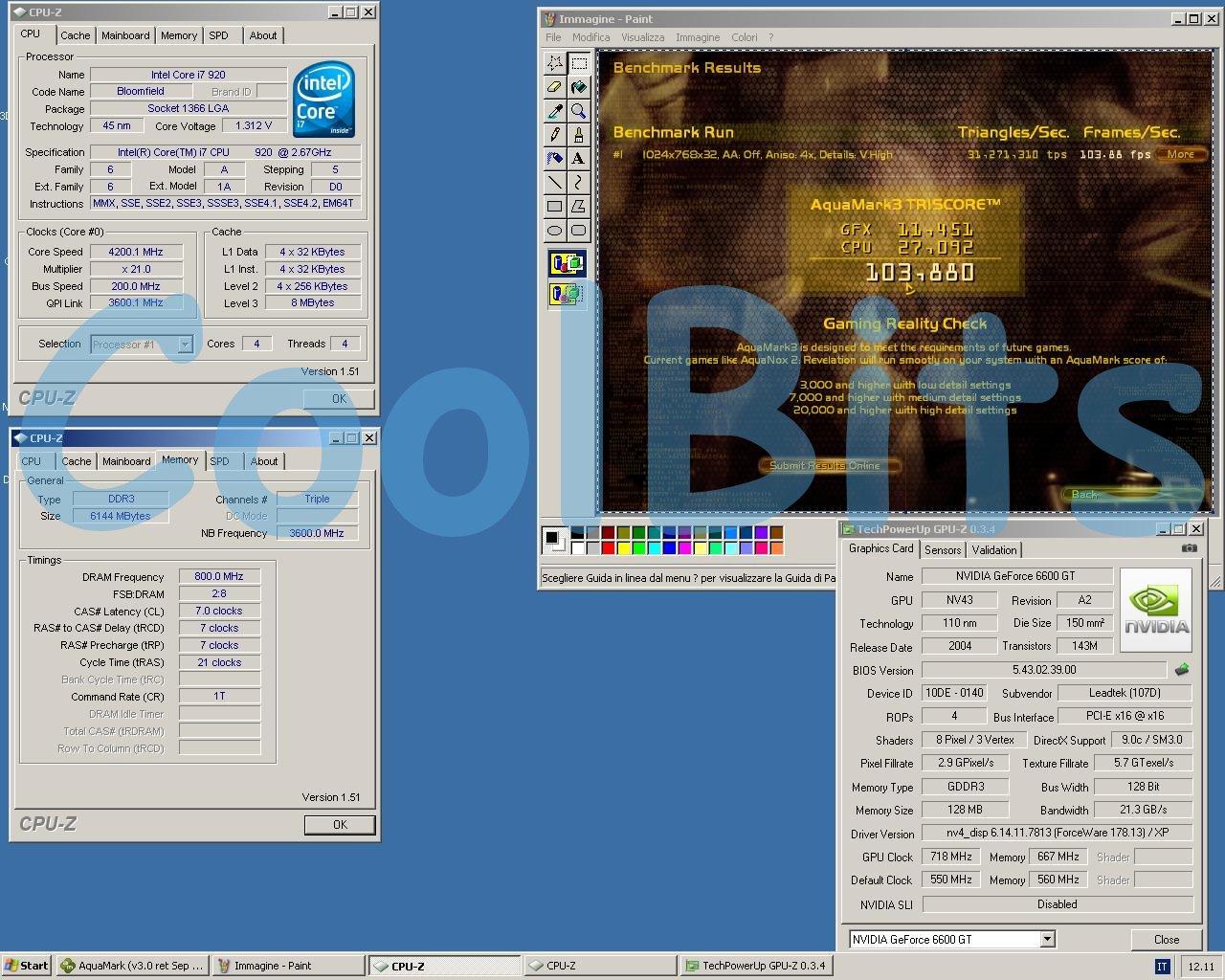
Task: Open the Colori menu in Paint
Action: click(745, 37)
